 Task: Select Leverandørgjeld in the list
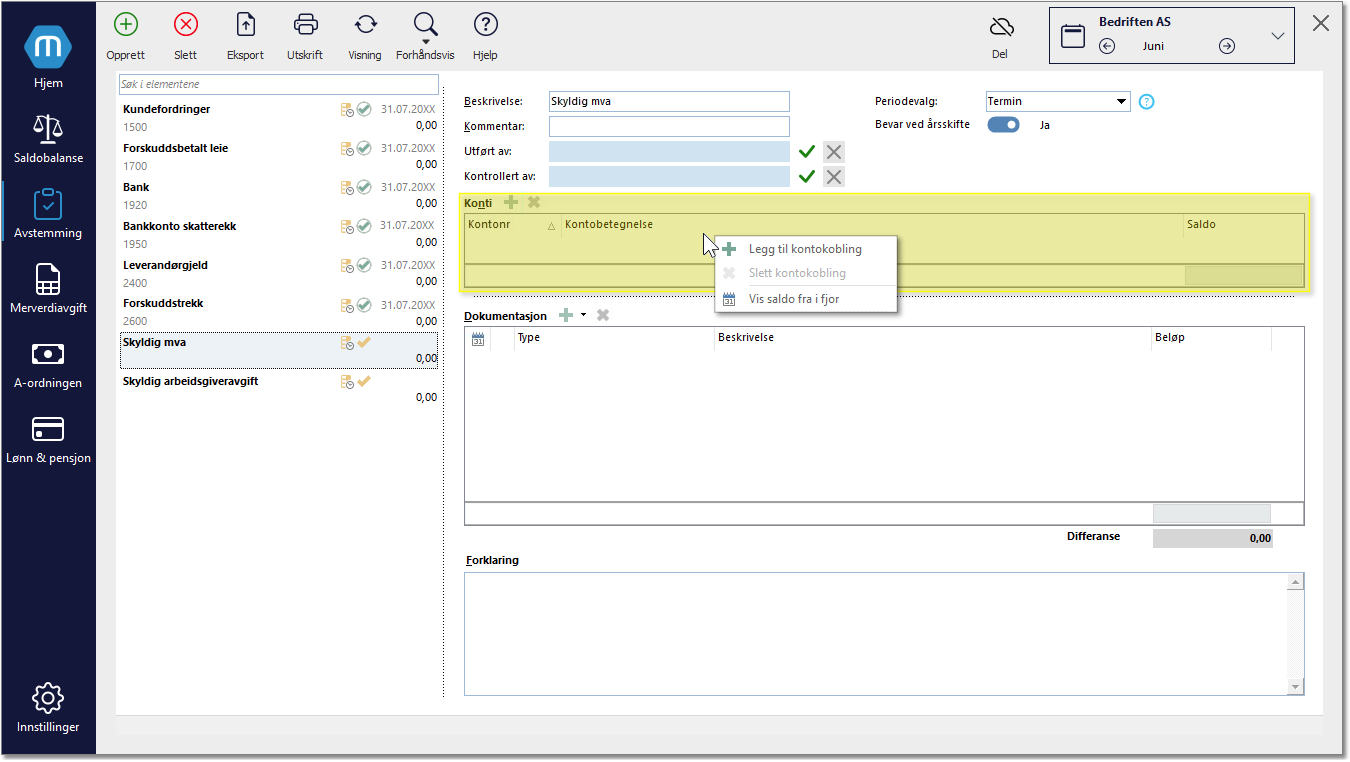[x=279, y=274]
